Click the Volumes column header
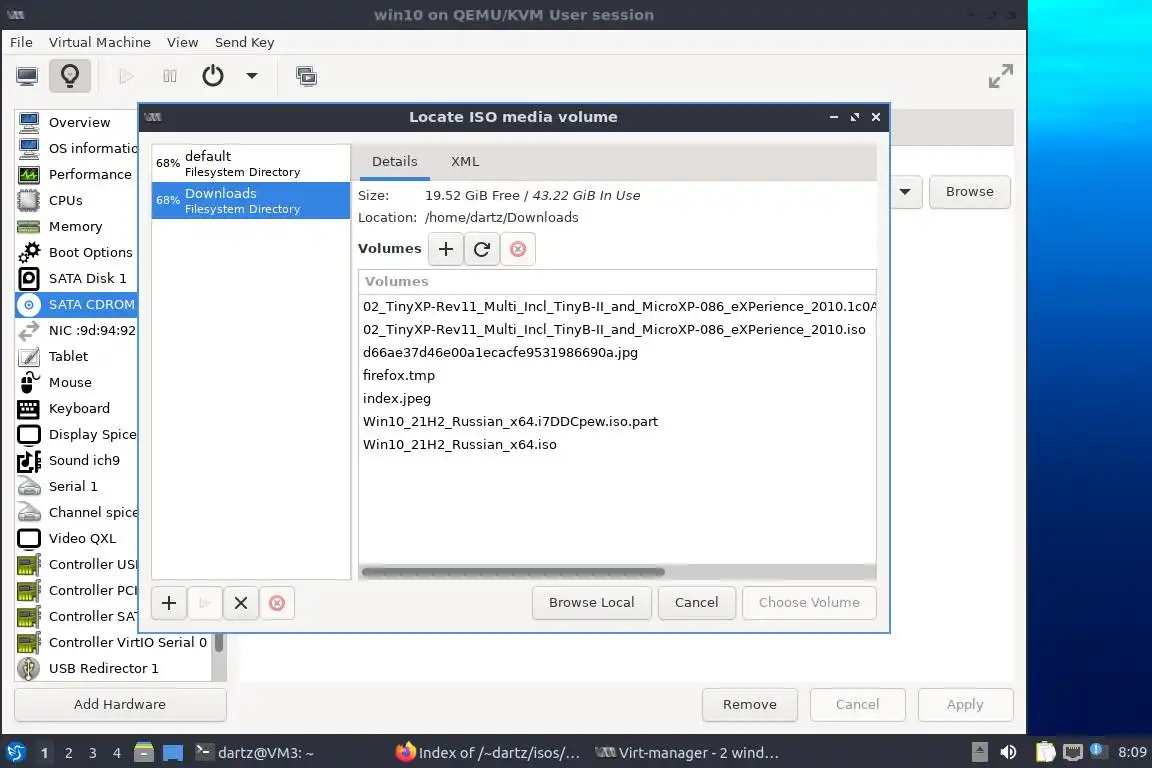Viewport: 1152px width, 768px height. [x=617, y=281]
